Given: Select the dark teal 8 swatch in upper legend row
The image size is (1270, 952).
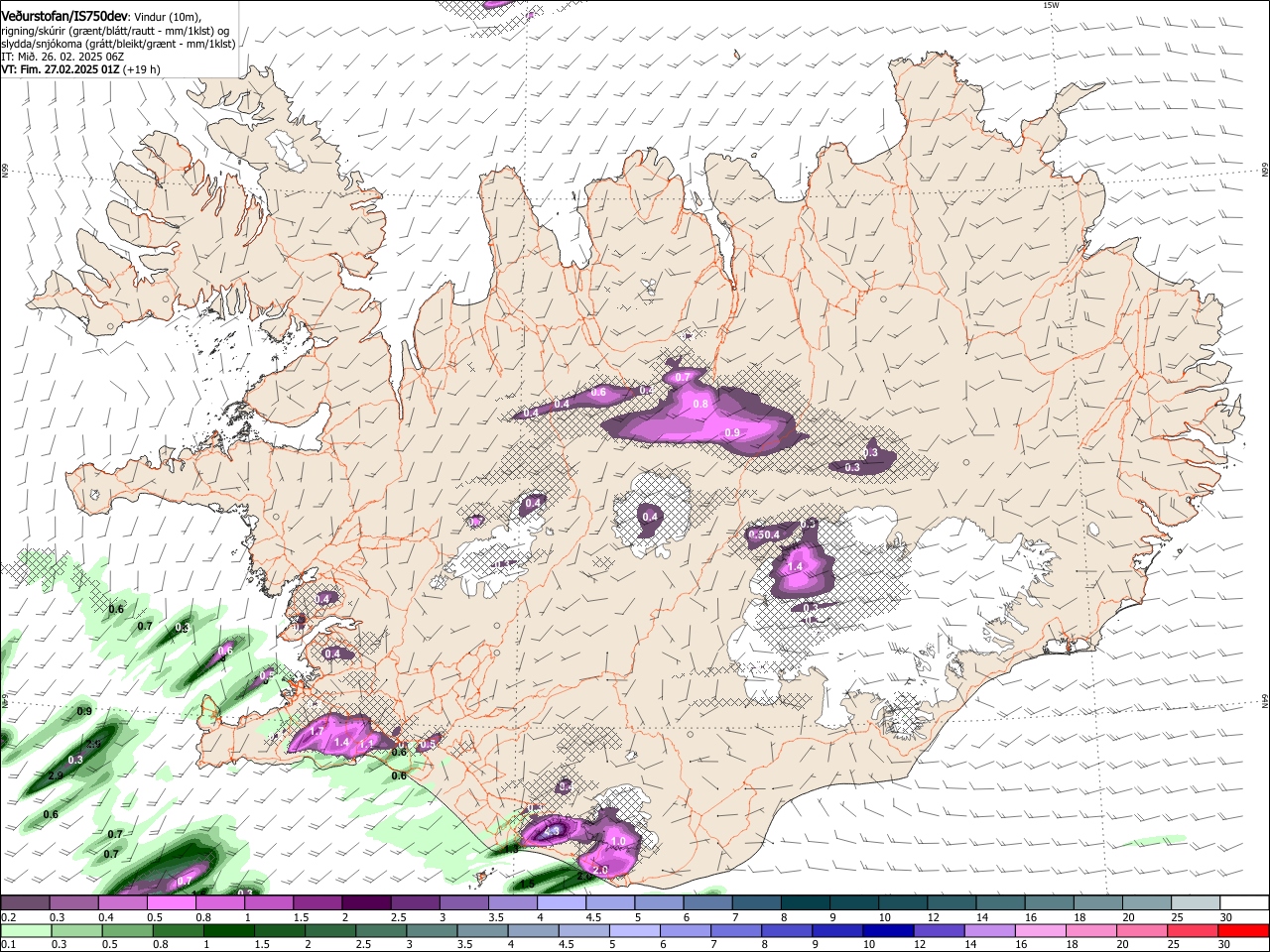Looking at the screenshot, I should click(x=806, y=902).
